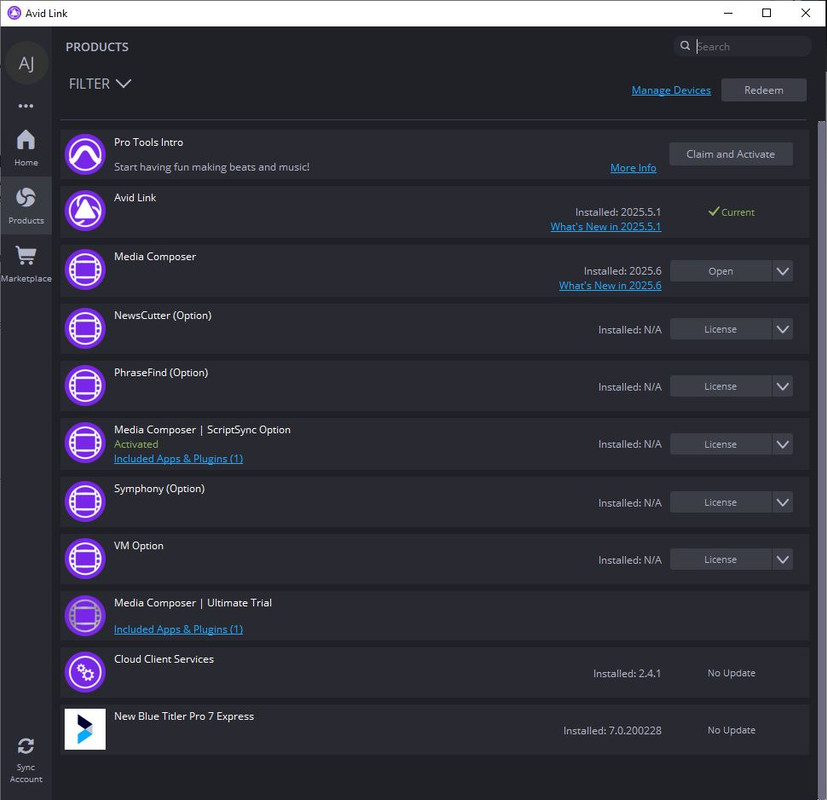This screenshot has width=827, height=800.
Task: Click License for PhraseFind (Option)
Action: 720,387
